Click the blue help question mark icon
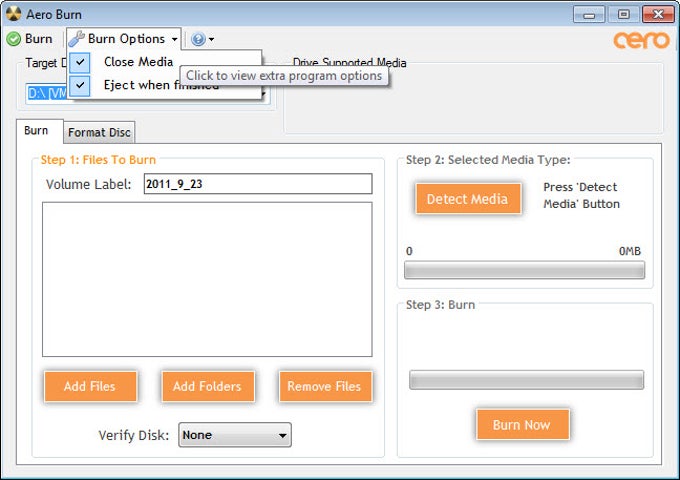The image size is (680, 480). tap(198, 39)
